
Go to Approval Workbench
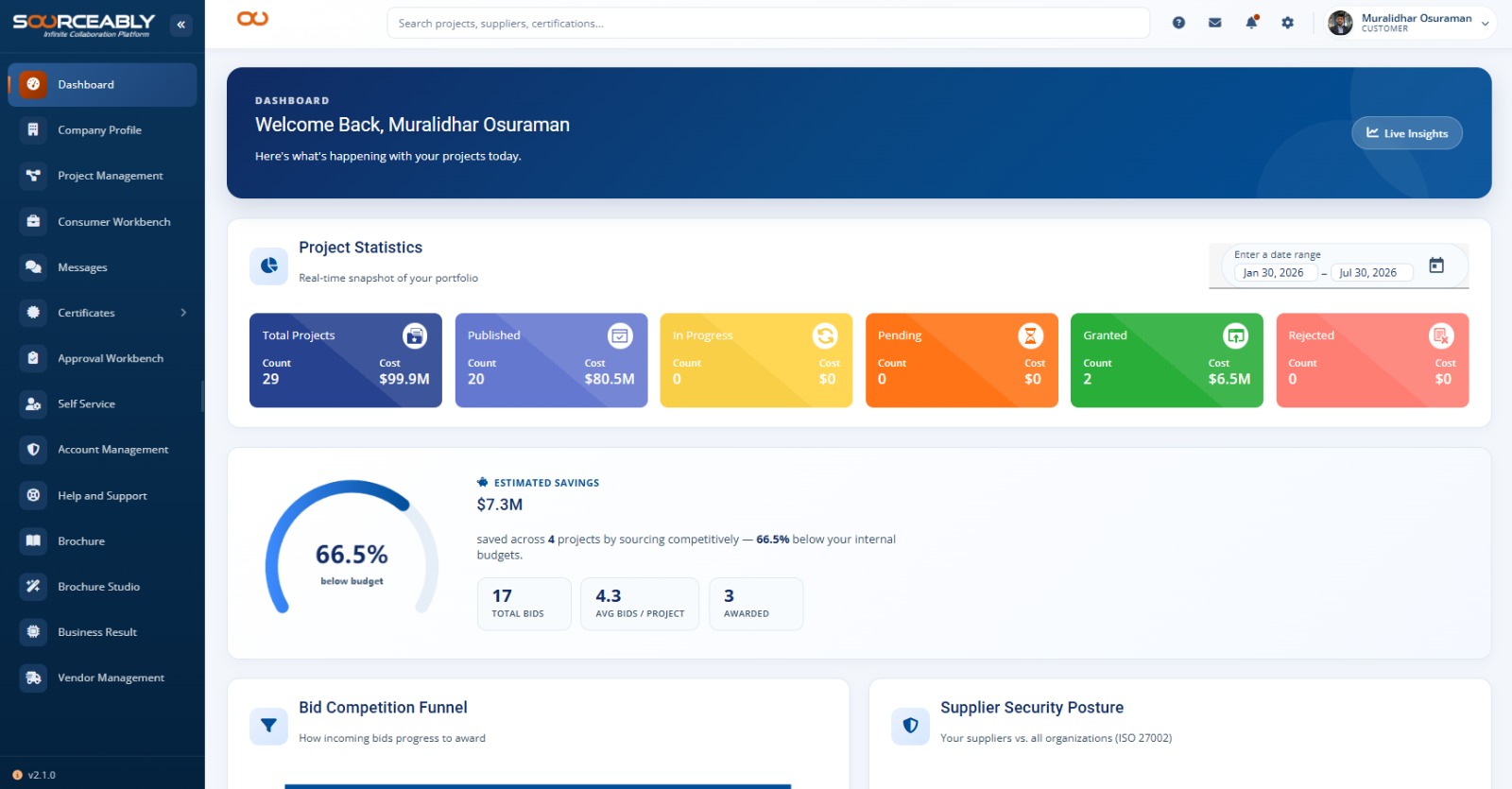click(102, 359)
